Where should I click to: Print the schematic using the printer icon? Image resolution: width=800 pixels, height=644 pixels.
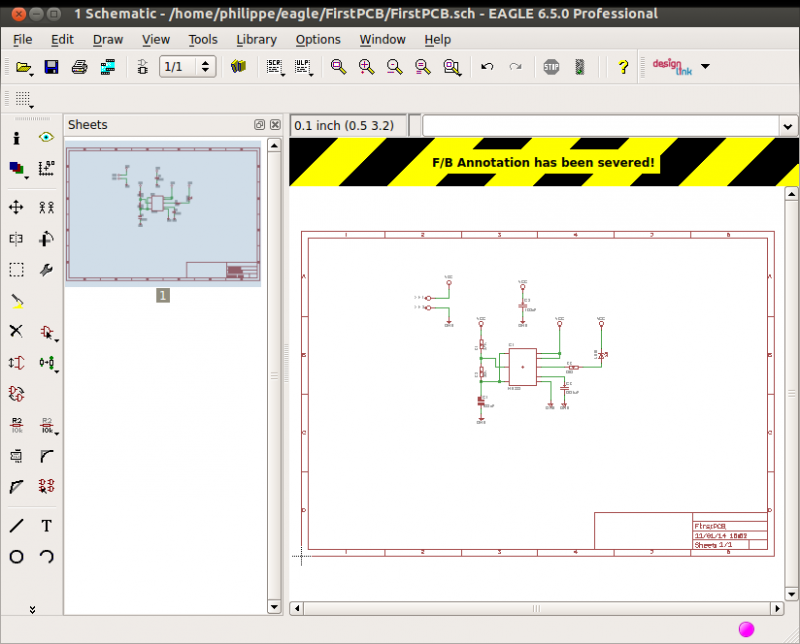[79, 67]
